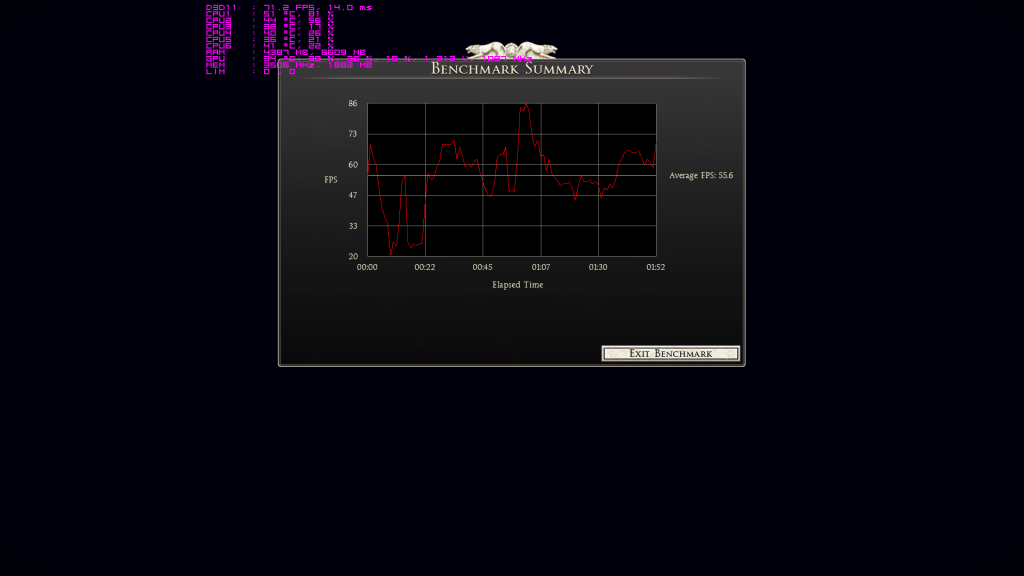Viewport: 1024px width, 576px height.
Task: Click the FPS y-axis title
Action: point(331,180)
